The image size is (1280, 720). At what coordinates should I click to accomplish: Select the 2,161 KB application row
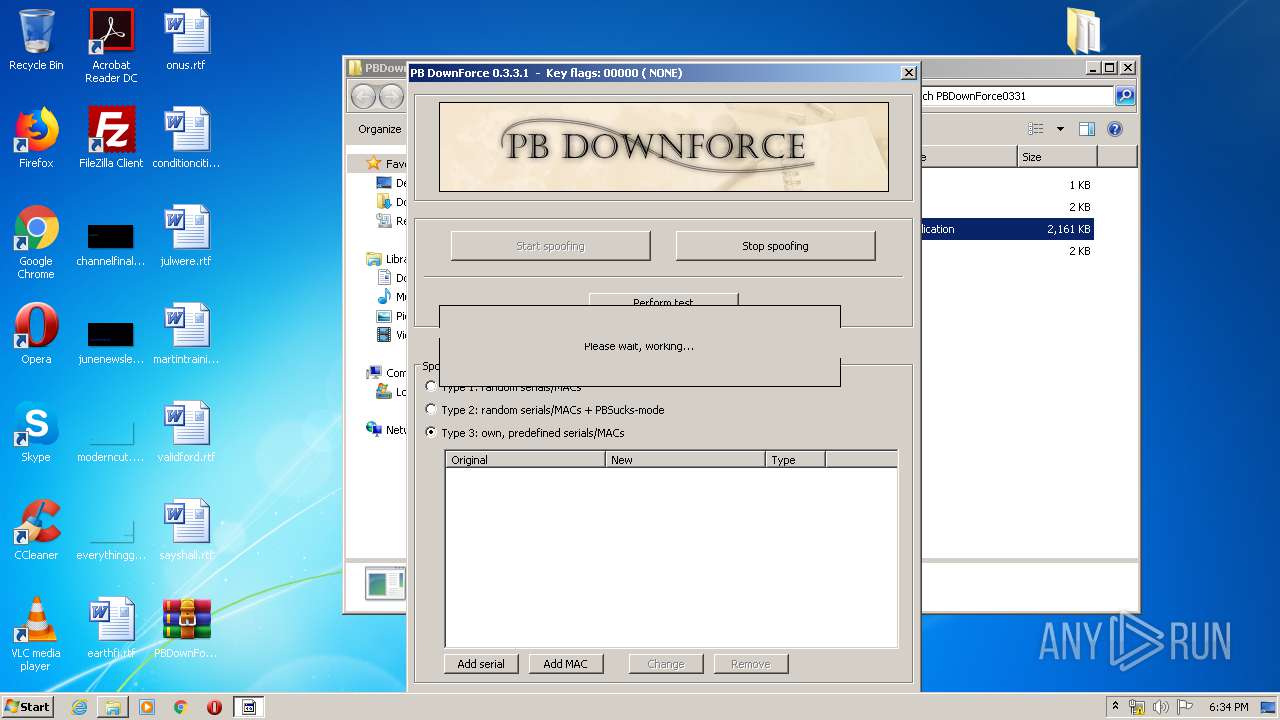point(1006,229)
